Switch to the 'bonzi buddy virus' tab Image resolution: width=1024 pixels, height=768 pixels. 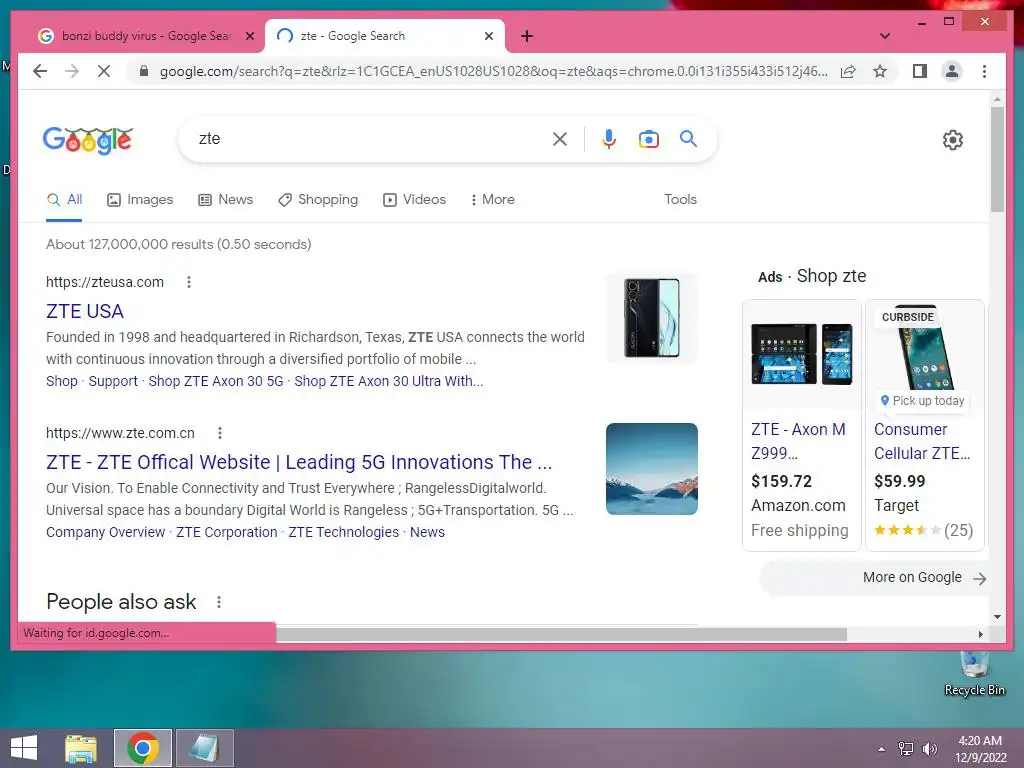(x=146, y=36)
